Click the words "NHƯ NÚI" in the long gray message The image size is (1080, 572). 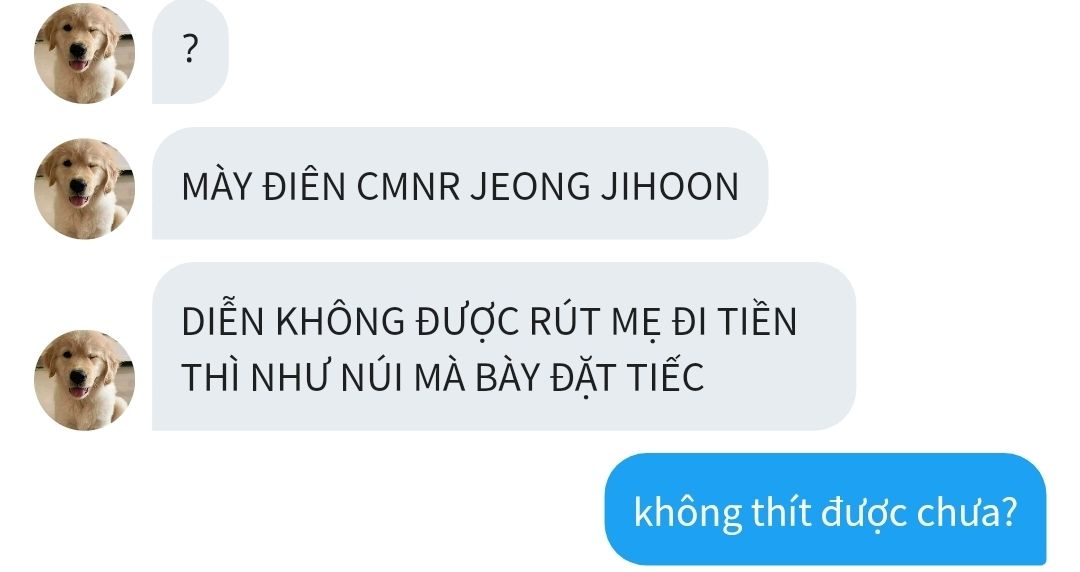326,378
